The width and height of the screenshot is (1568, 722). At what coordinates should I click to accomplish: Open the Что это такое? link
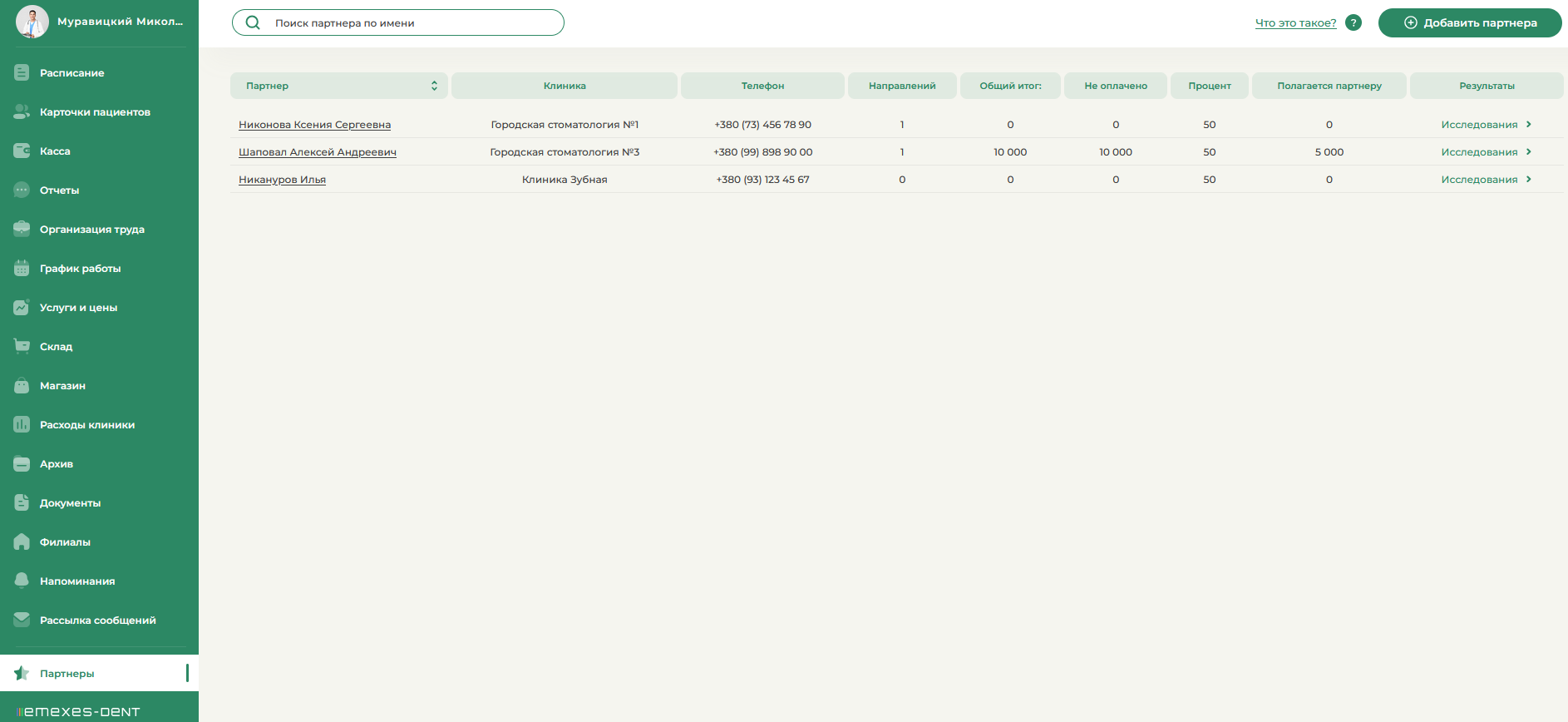click(1295, 22)
